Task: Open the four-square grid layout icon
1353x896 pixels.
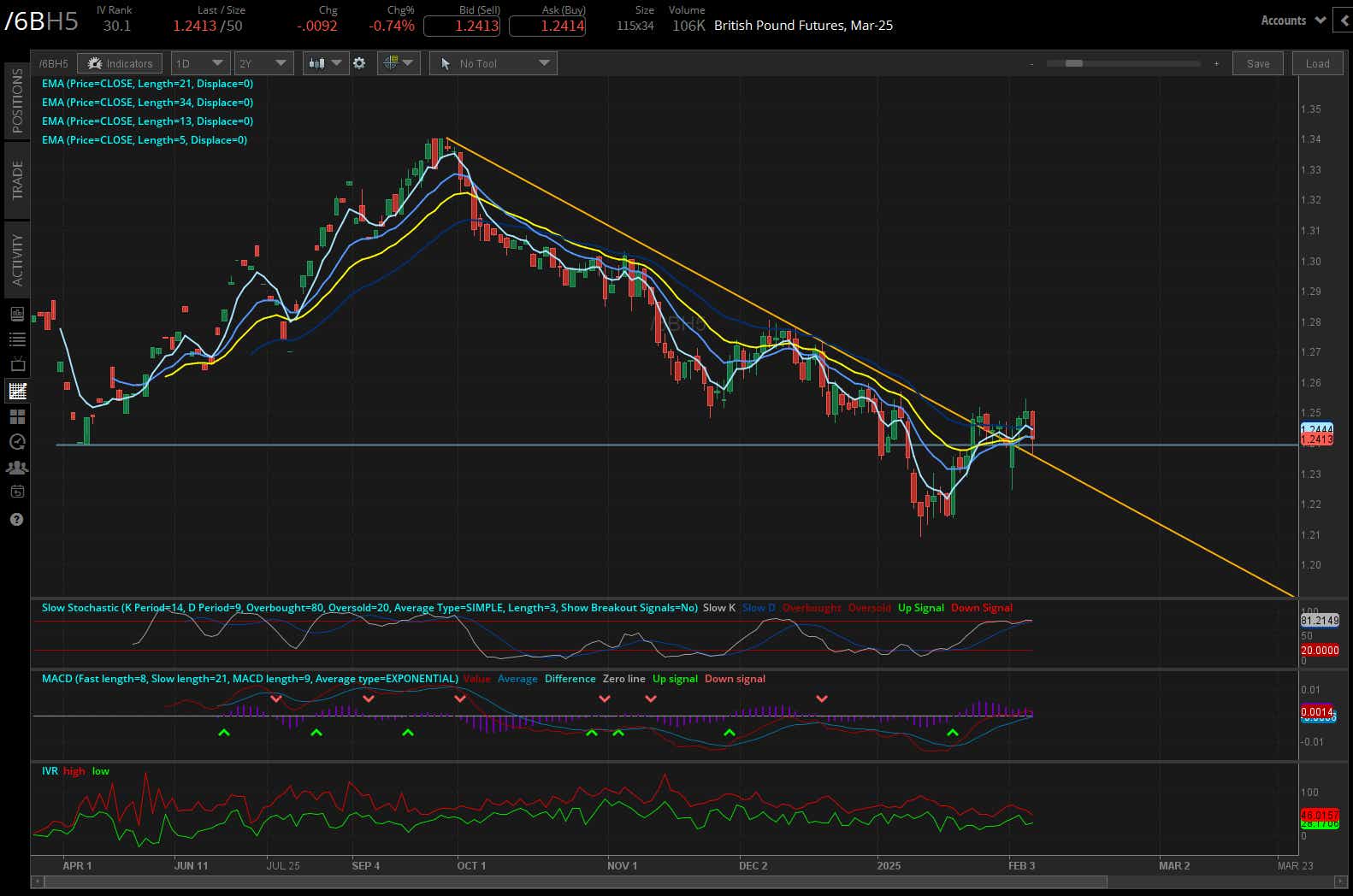Action: (x=17, y=417)
